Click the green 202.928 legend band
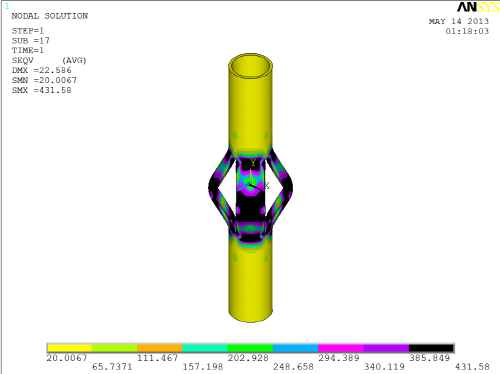Screen dimensions: 500x374 251,348
